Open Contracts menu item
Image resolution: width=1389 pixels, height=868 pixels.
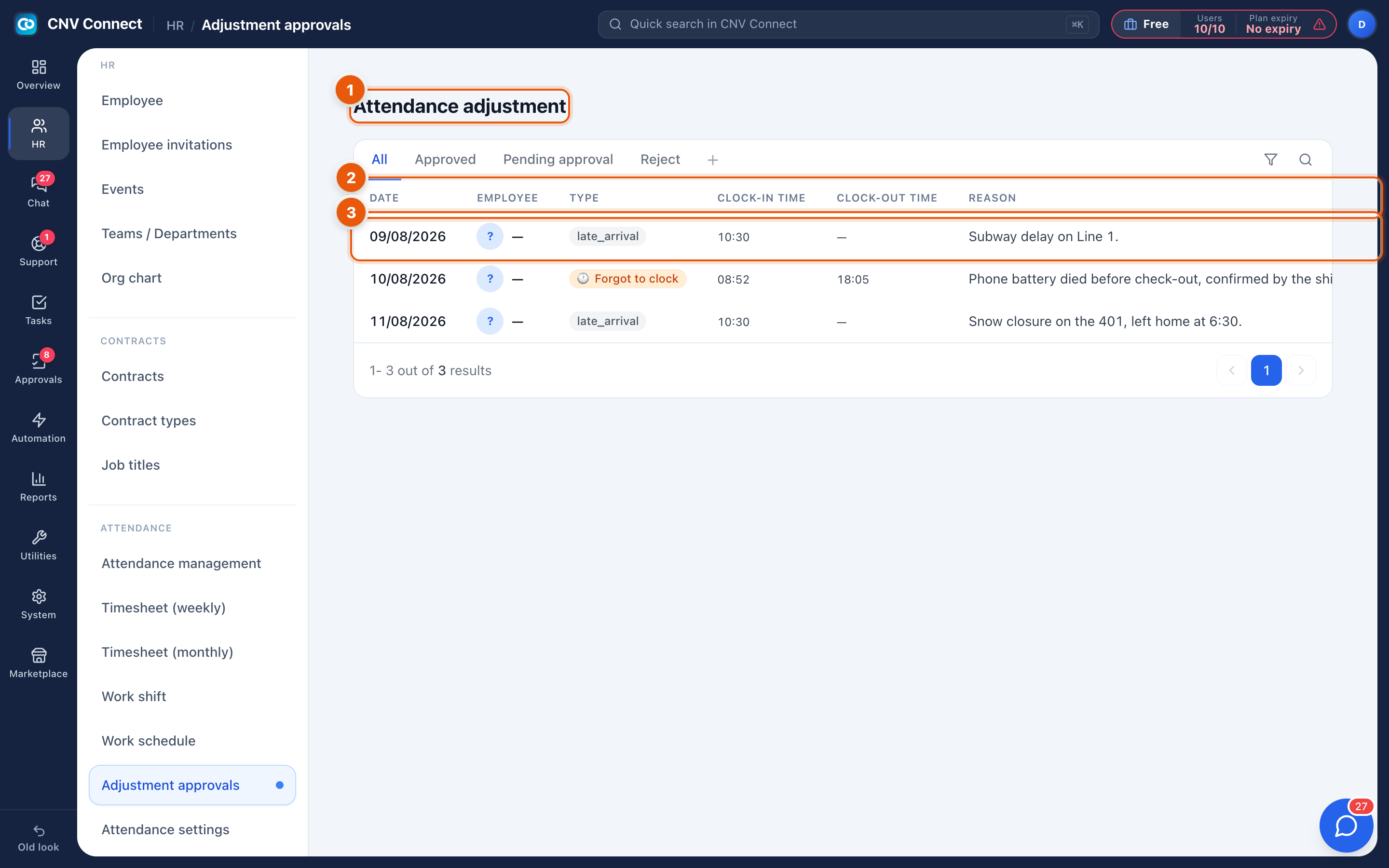pyautogui.click(x=192, y=376)
